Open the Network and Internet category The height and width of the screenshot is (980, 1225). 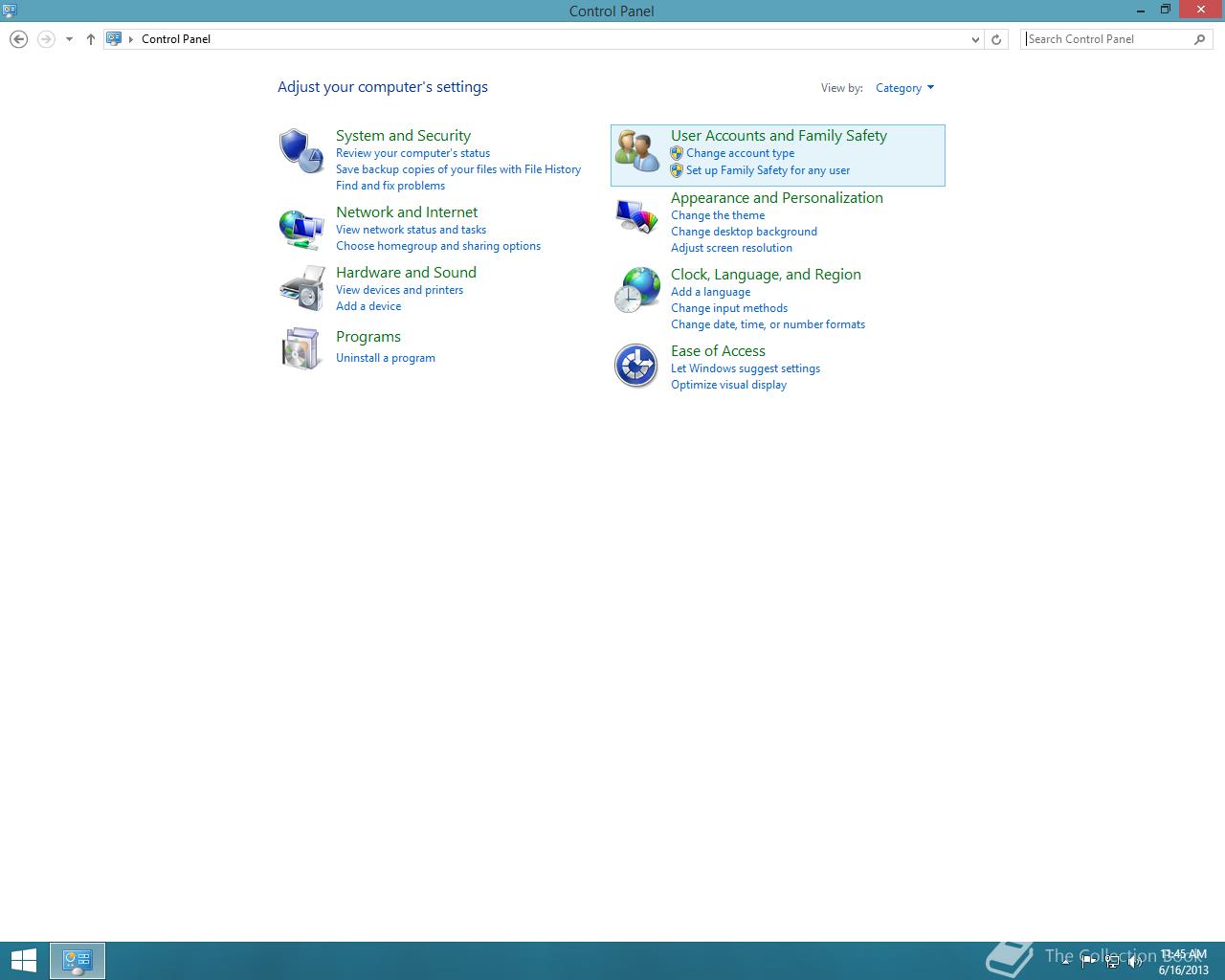pyautogui.click(x=407, y=212)
